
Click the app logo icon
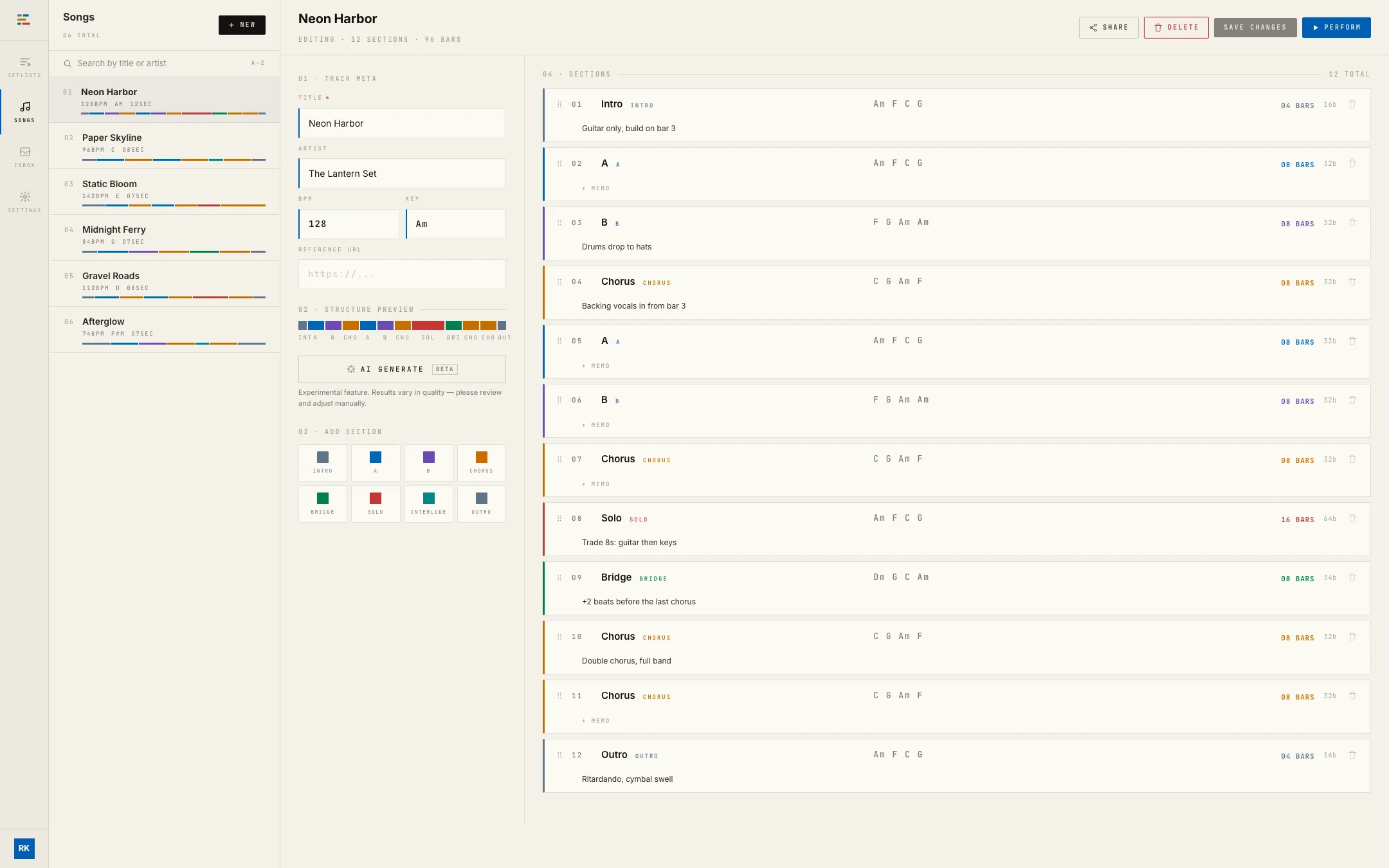[x=24, y=20]
